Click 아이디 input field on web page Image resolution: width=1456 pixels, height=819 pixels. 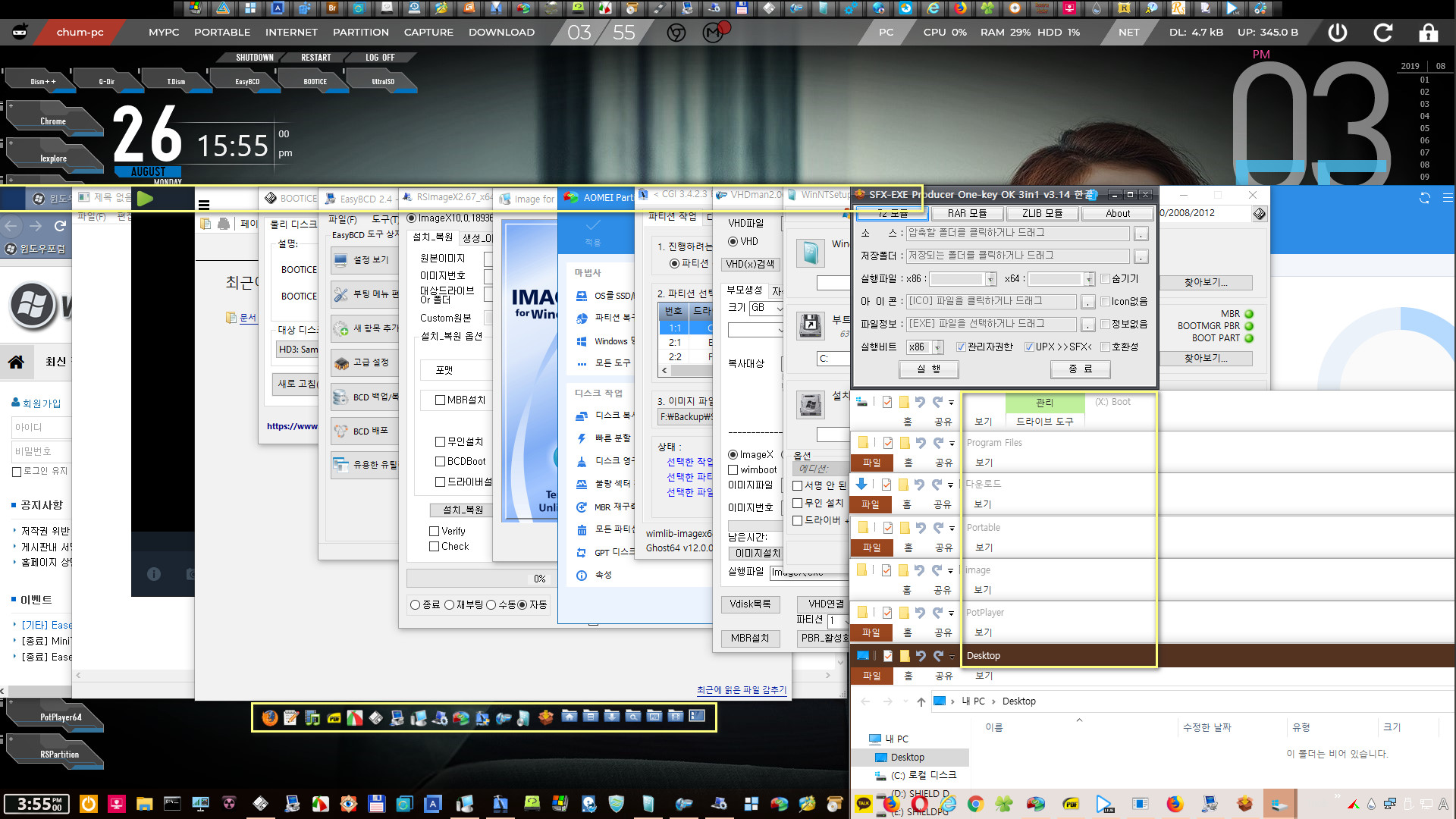41,428
